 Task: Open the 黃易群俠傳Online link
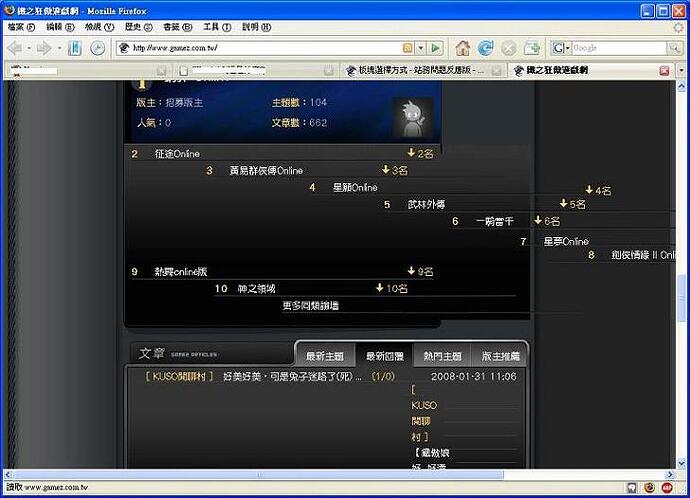point(266,170)
